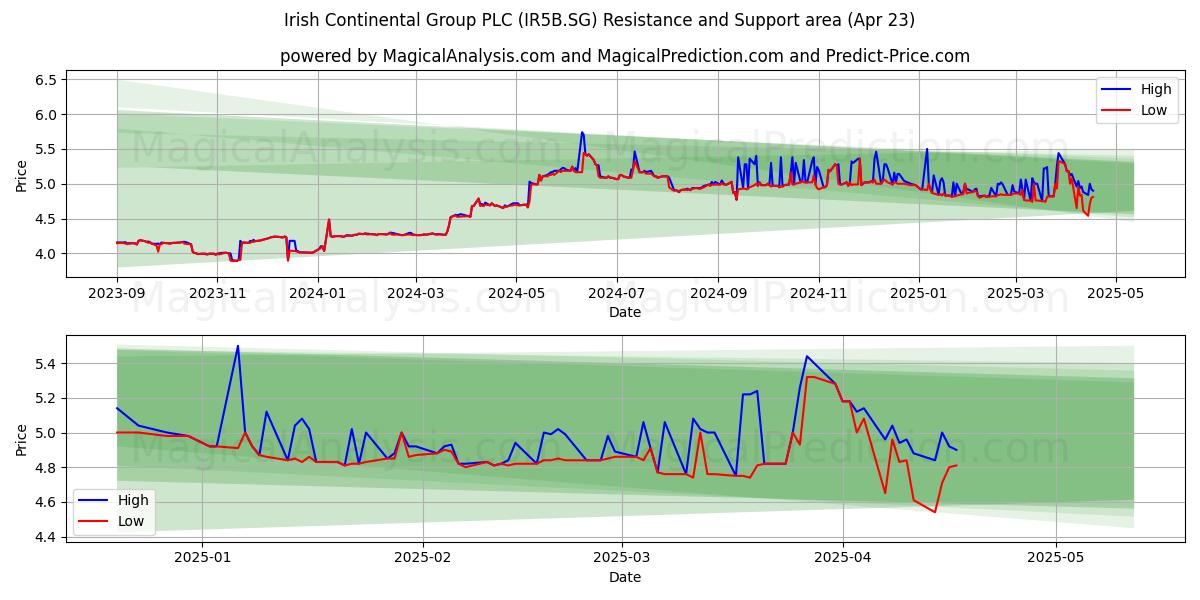Click the '4.8' y-axis tick in the bottom chart

tap(47, 467)
